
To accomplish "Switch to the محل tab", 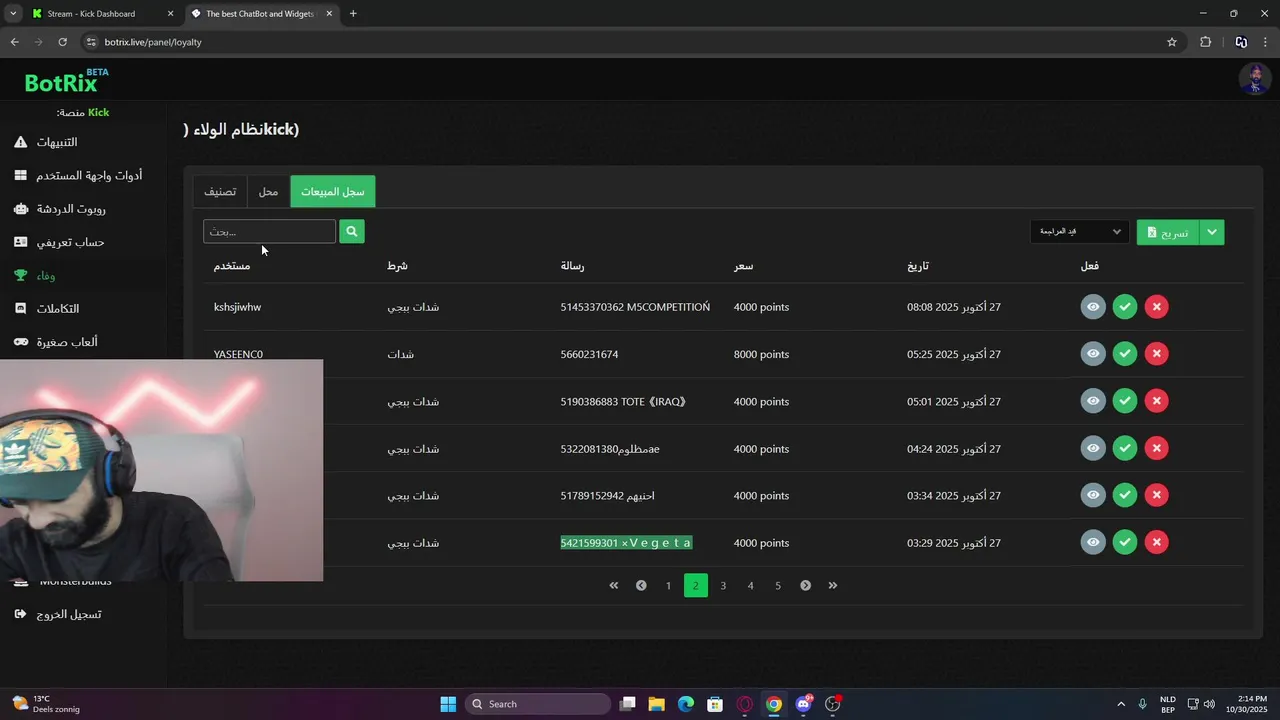I will pos(268,191).
